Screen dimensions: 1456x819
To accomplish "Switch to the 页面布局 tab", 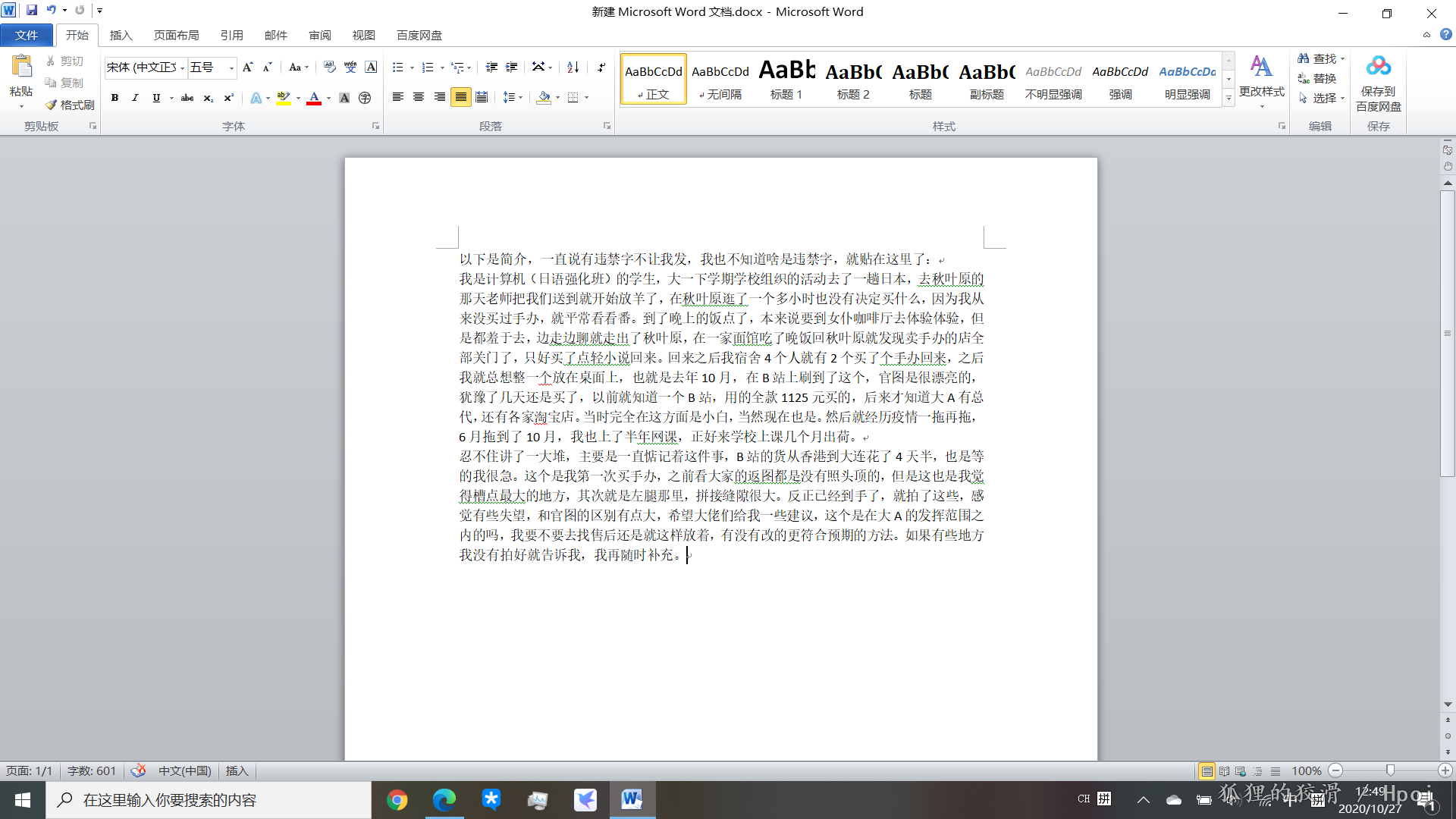I will (x=176, y=36).
